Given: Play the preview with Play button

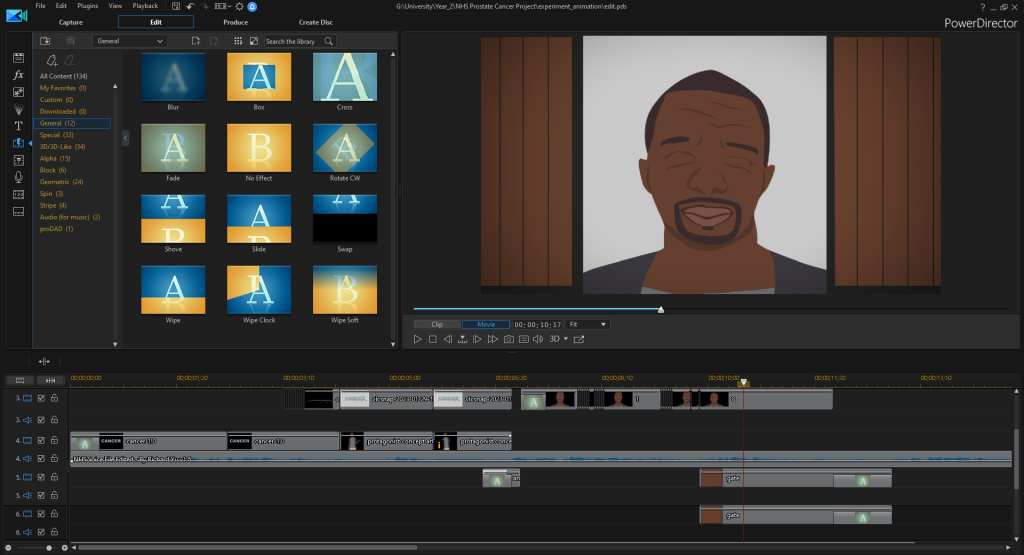Looking at the screenshot, I should (x=417, y=339).
